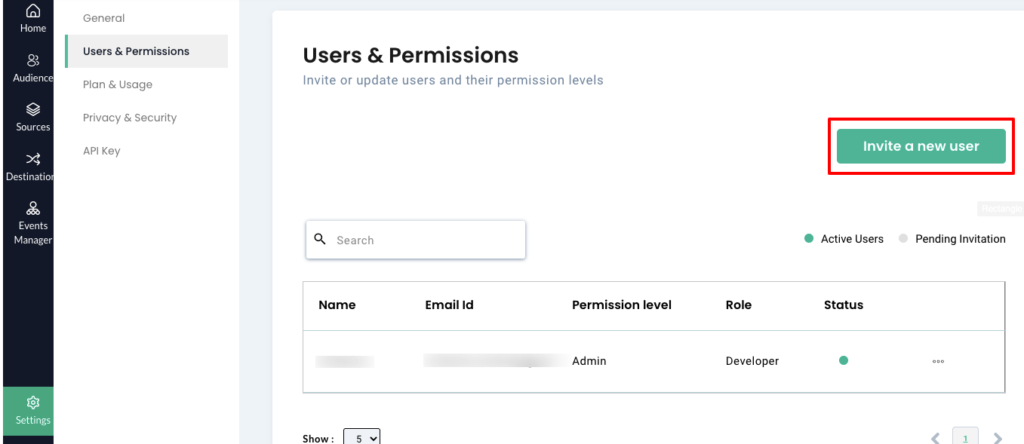Go to the previous page arrow

(935, 438)
